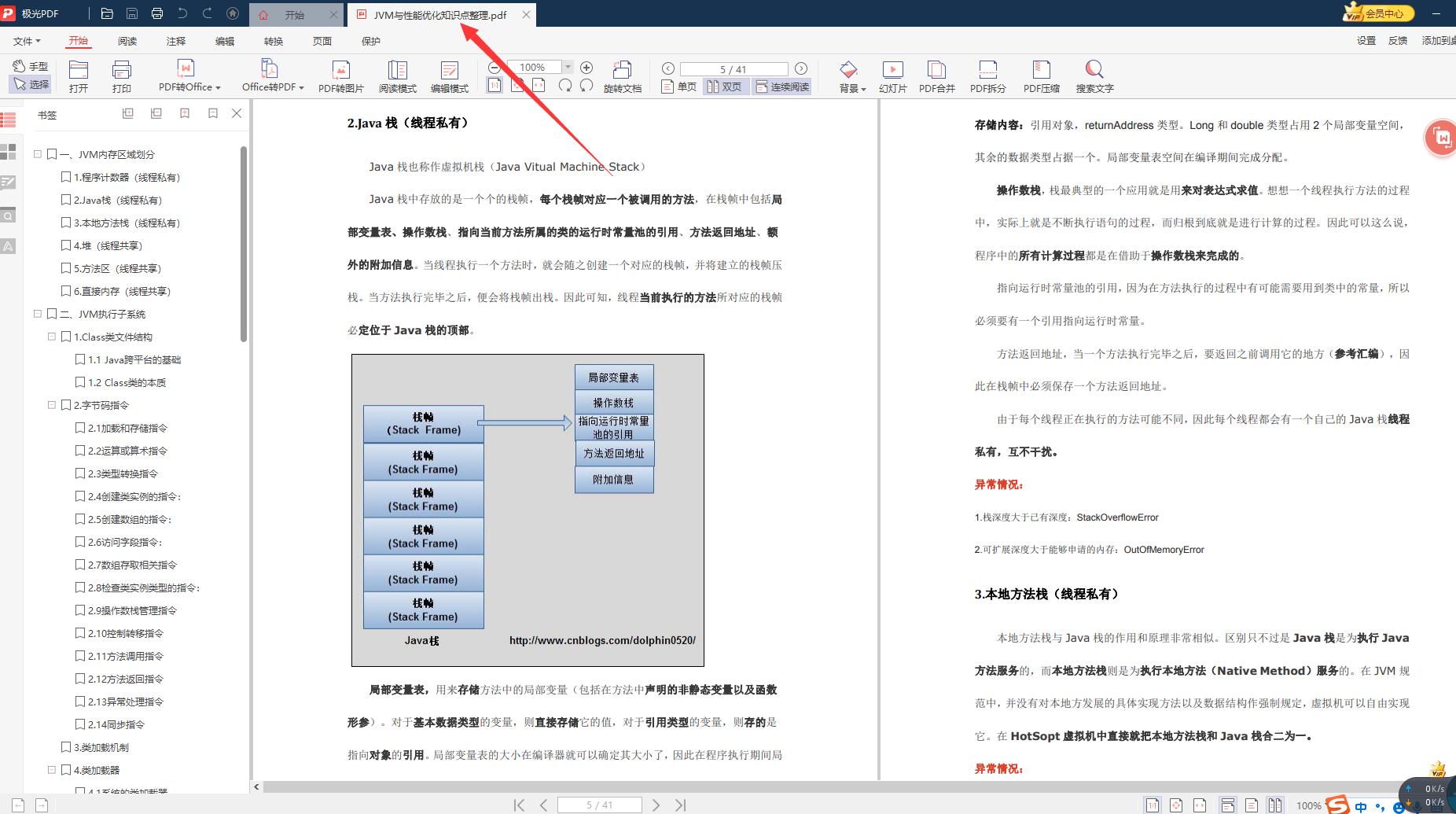Enter 阅读模式 reading mode
Image resolution: width=1456 pixels, height=814 pixels.
398,76
